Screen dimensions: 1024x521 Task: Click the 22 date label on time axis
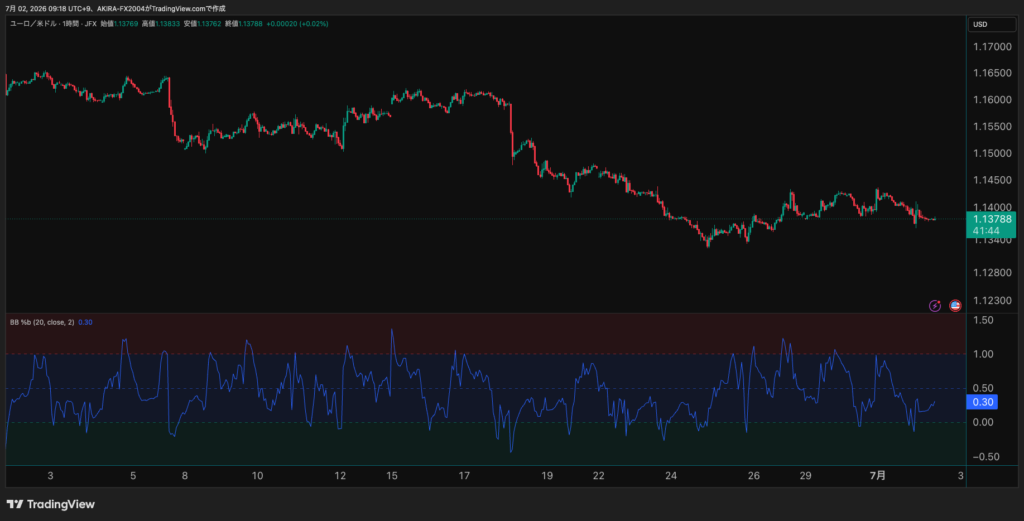[598, 476]
